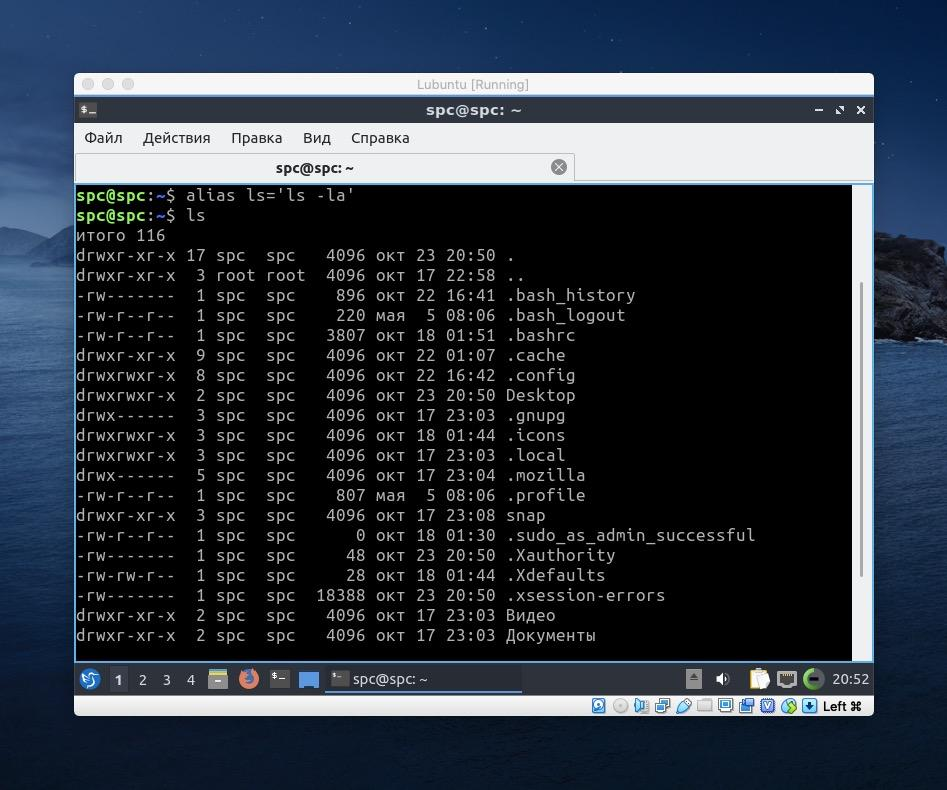Click the VirtualBox hard disk status icon

[597, 706]
